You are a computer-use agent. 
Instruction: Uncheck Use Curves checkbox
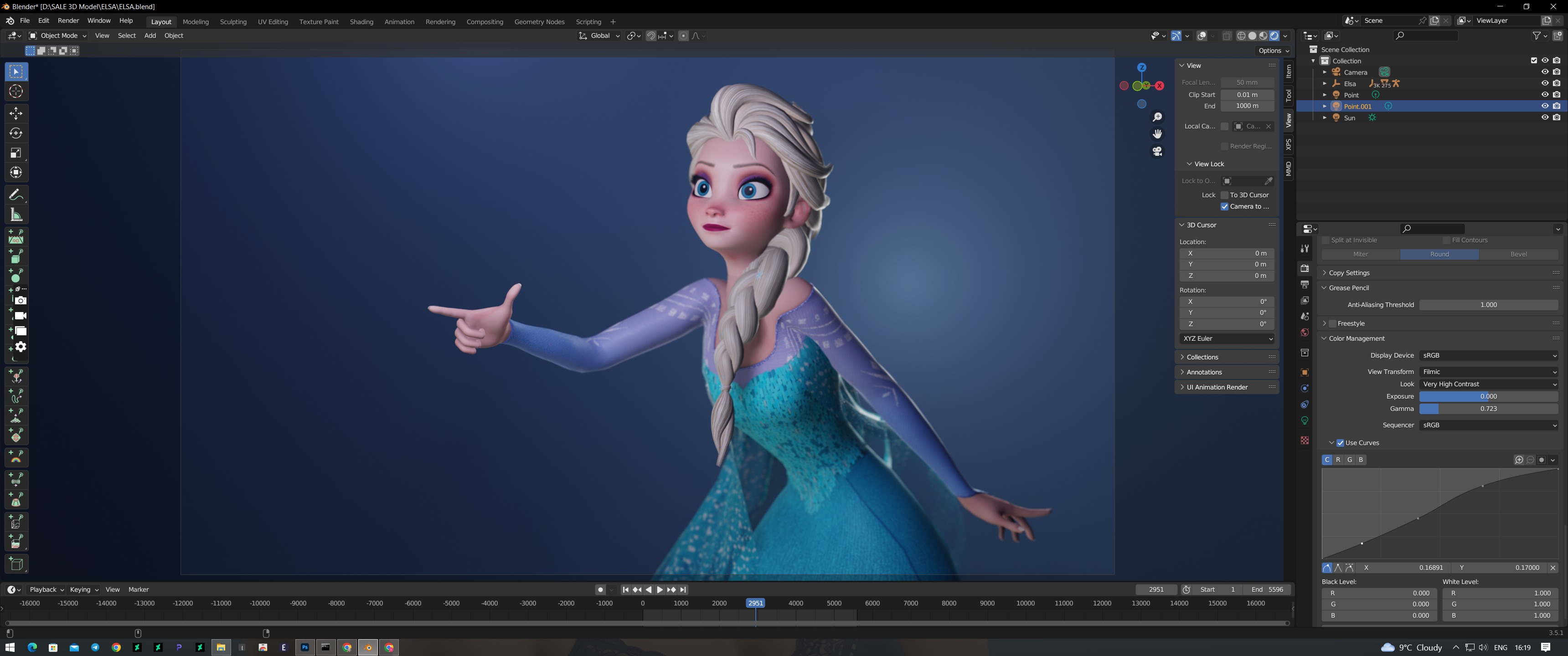[1340, 443]
